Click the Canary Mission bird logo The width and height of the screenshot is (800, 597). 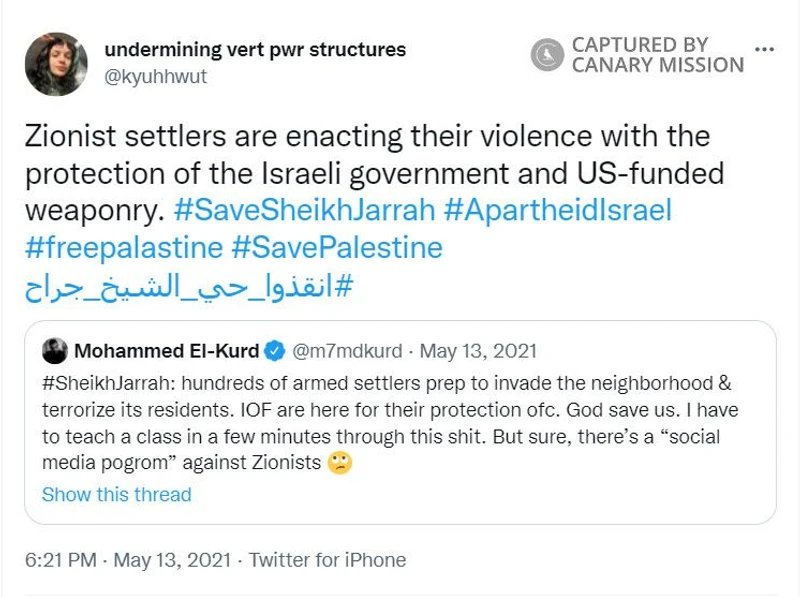(547, 55)
